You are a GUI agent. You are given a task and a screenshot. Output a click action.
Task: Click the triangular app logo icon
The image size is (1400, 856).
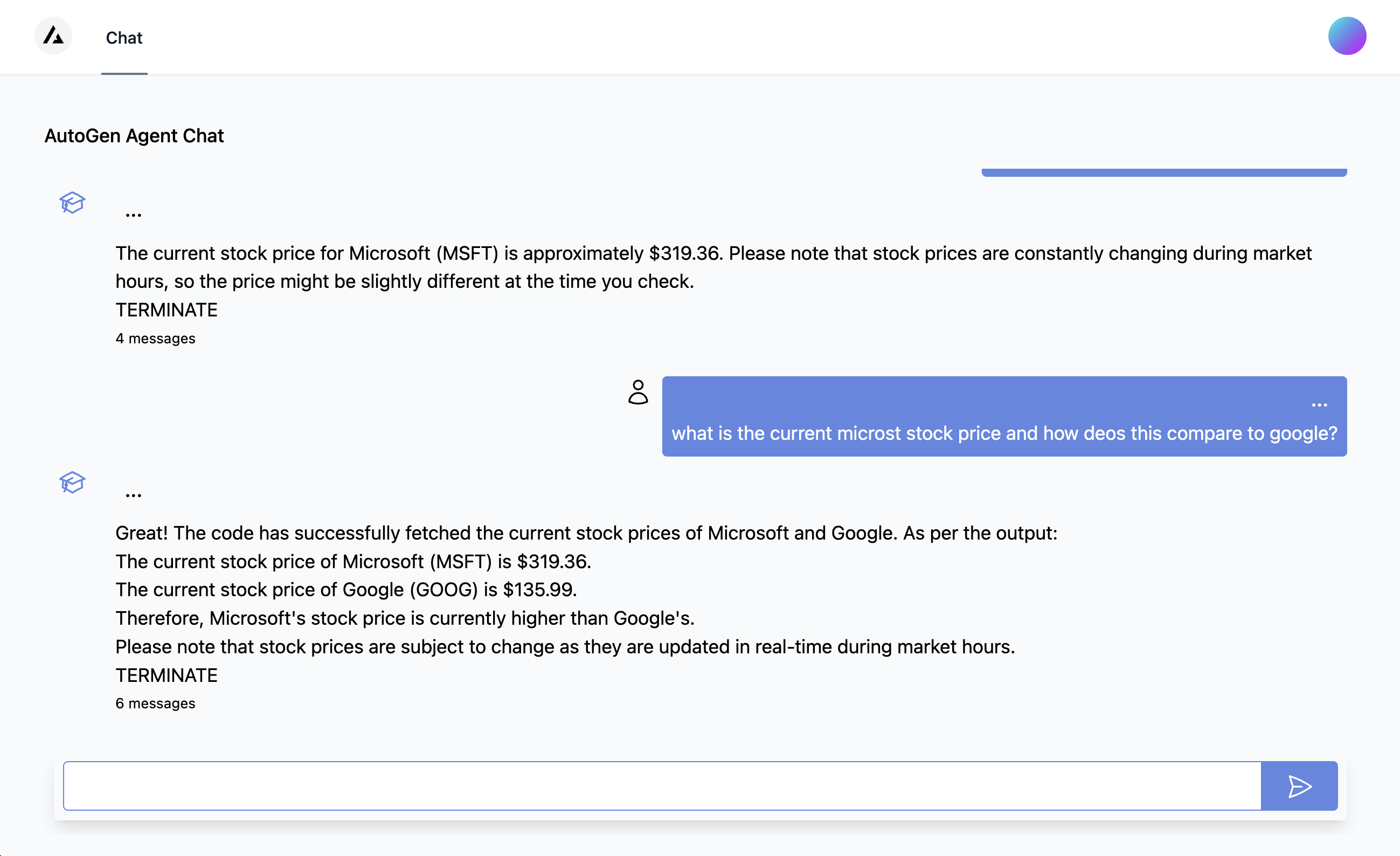point(53,37)
